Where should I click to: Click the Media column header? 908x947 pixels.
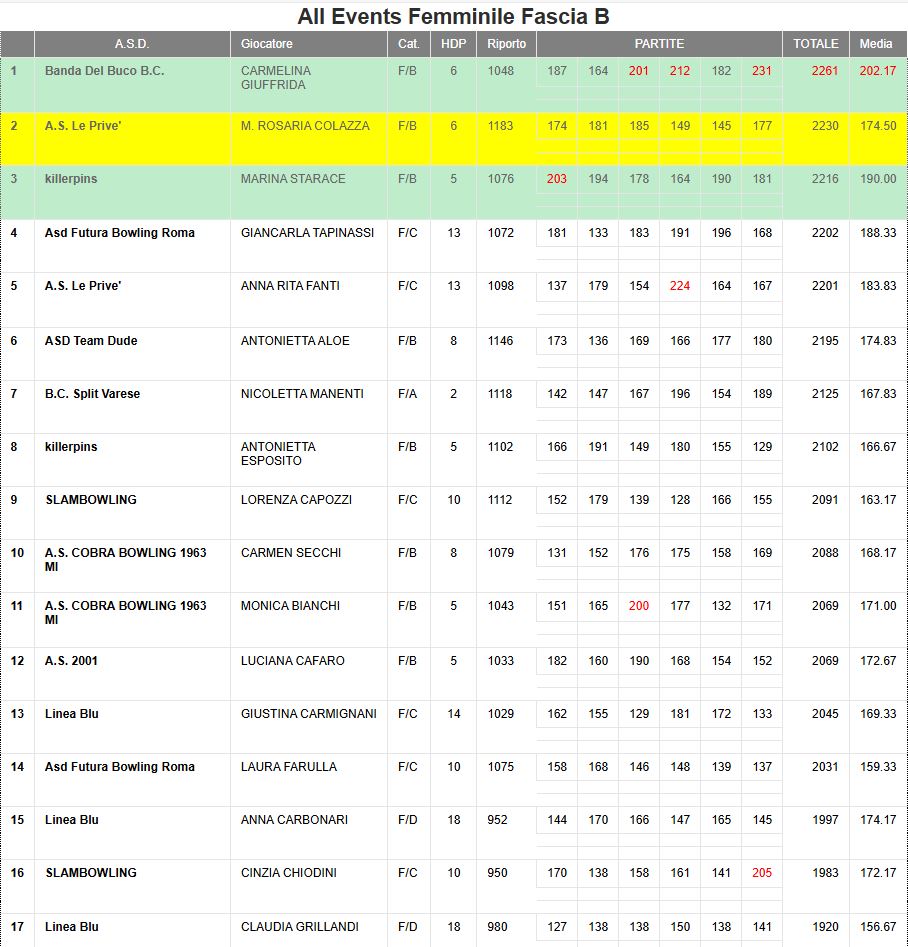click(x=876, y=44)
